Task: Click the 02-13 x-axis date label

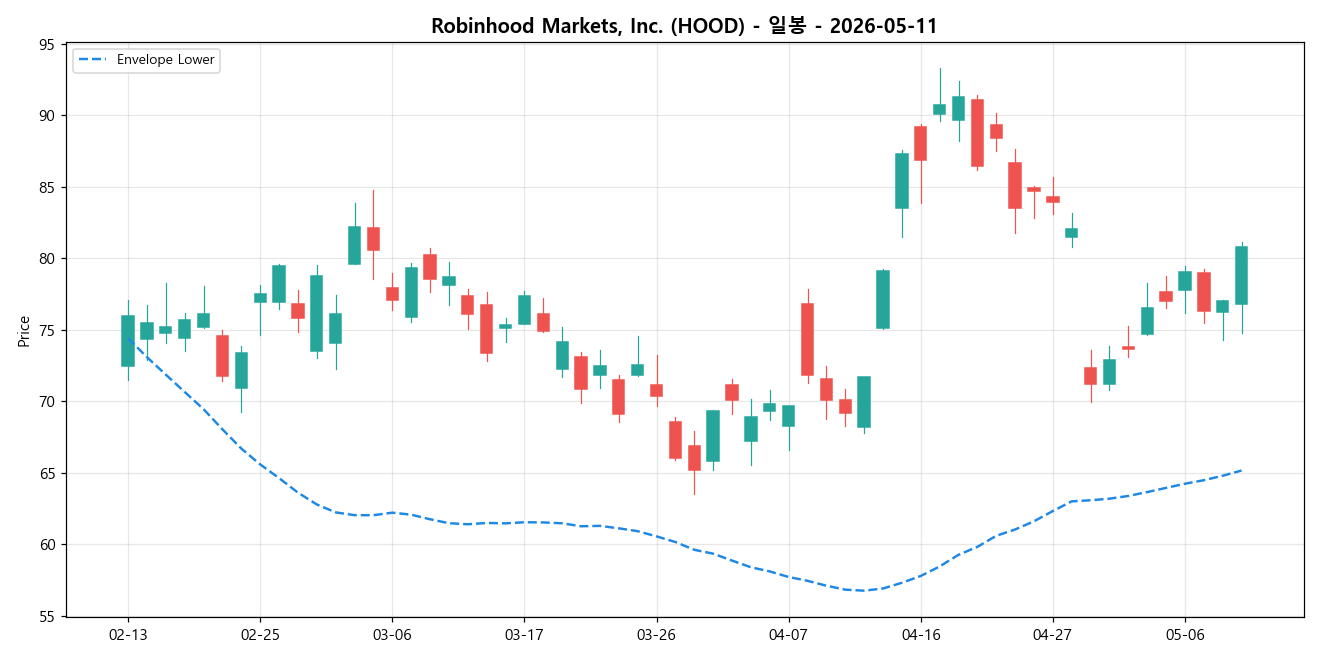Action: pyautogui.click(x=127, y=635)
